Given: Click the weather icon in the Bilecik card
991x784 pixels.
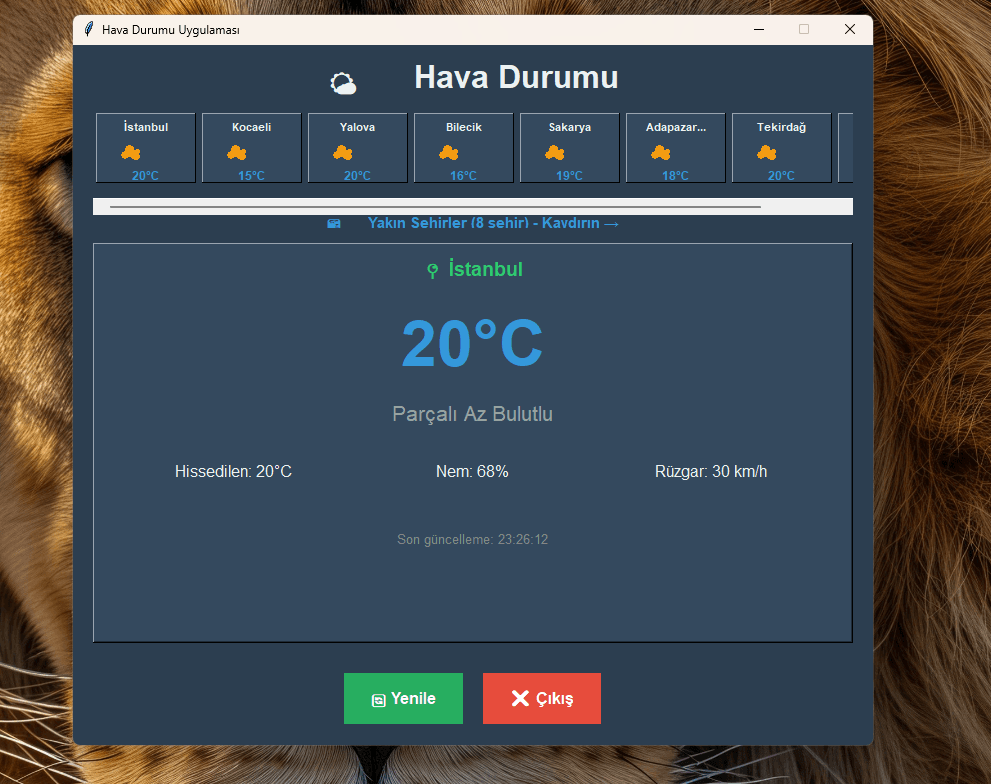Looking at the screenshot, I should (x=449, y=152).
